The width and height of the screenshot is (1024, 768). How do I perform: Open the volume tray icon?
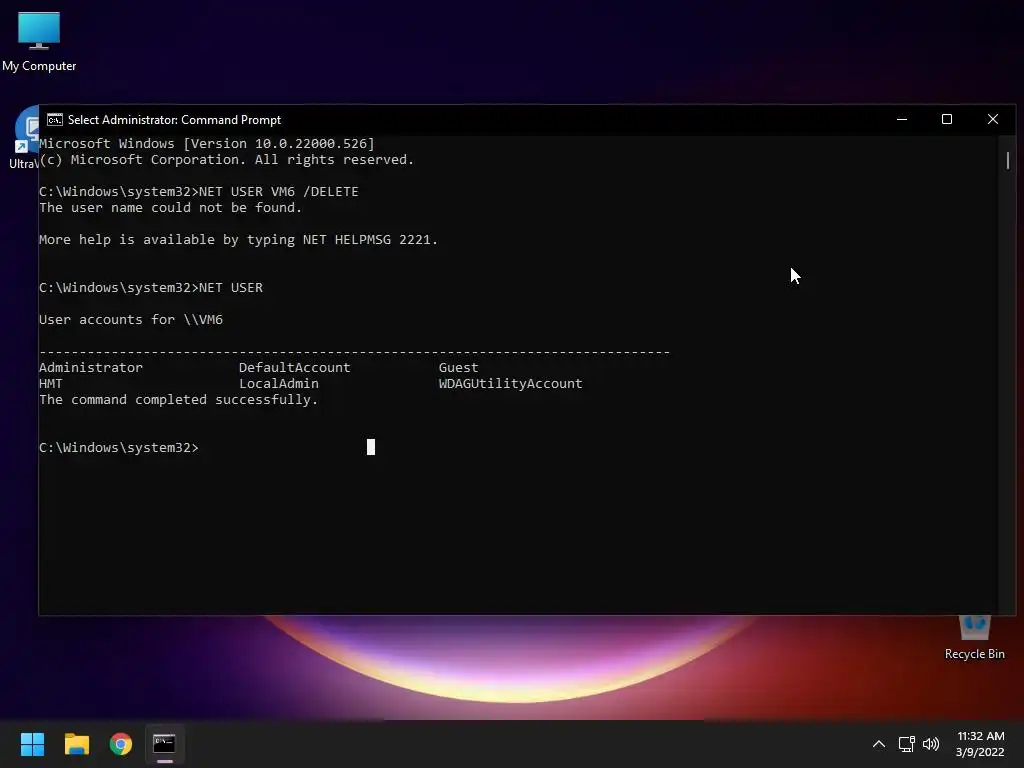(931, 744)
